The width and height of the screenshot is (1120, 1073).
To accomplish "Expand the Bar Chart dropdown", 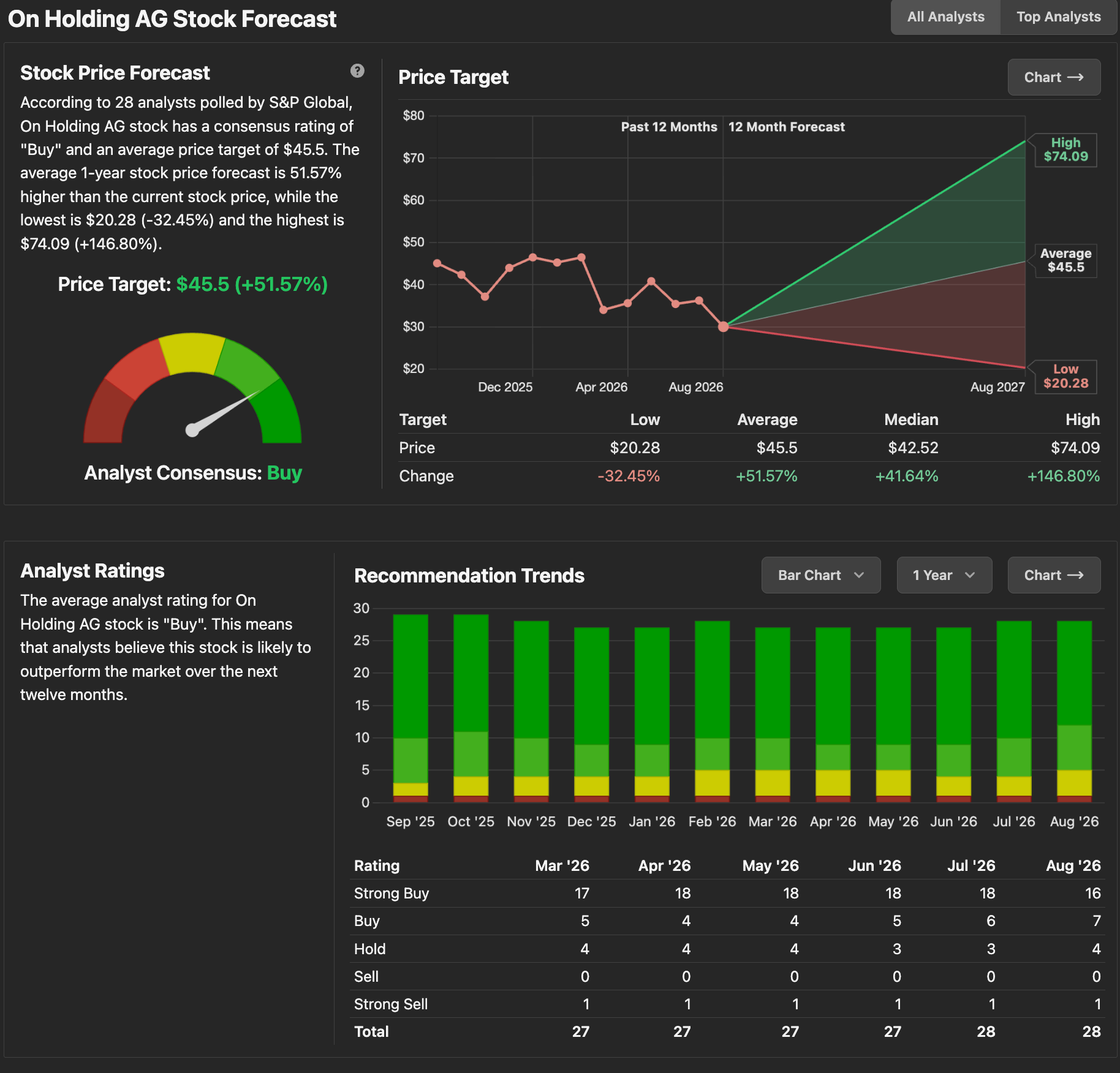I will (x=821, y=575).
